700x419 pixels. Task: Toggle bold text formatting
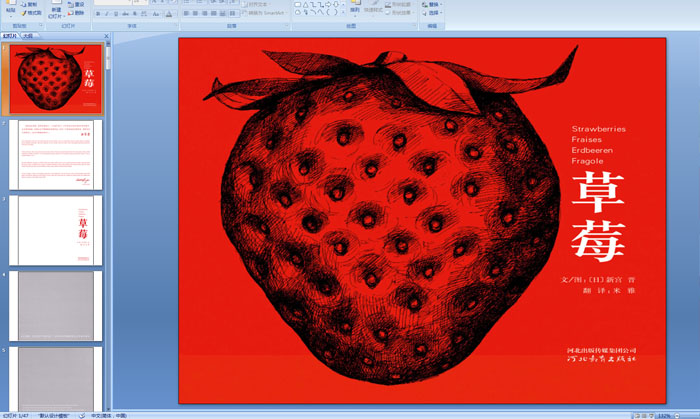click(98, 14)
